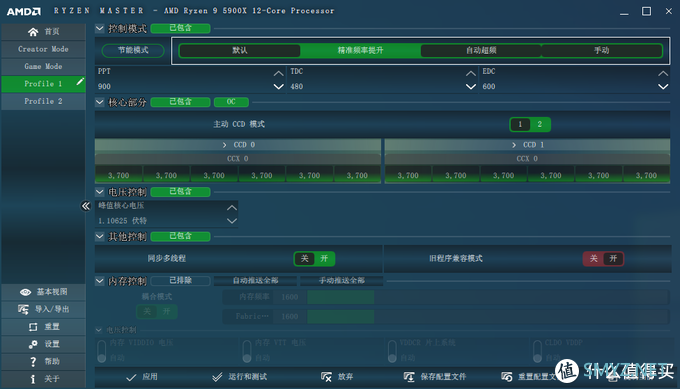Image resolution: width=680 pixels, height=389 pixels.
Task: Click 内存 VDDIO 电压 slider
Action: 102,351
